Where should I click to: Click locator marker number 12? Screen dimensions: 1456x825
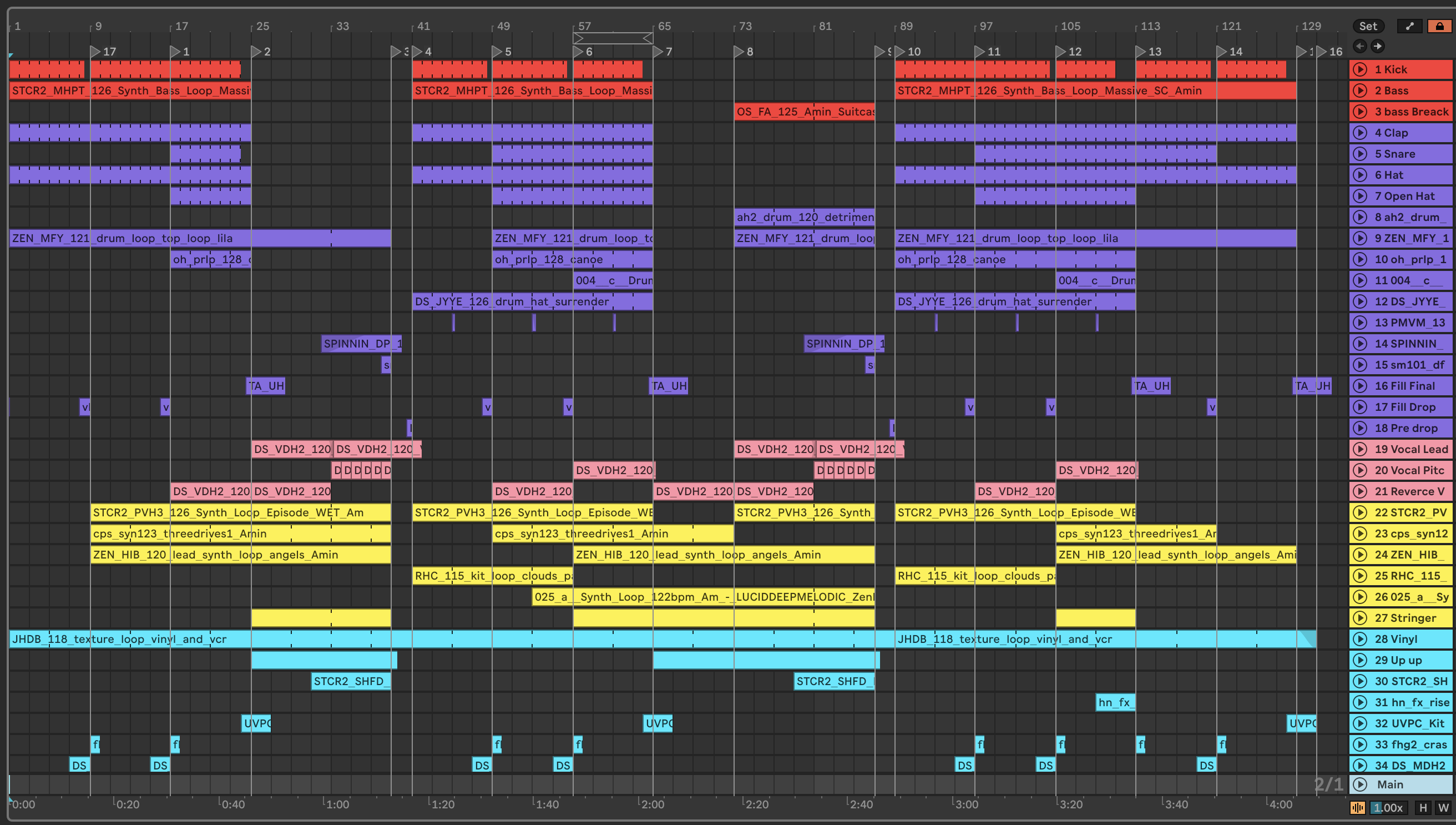click(1061, 52)
